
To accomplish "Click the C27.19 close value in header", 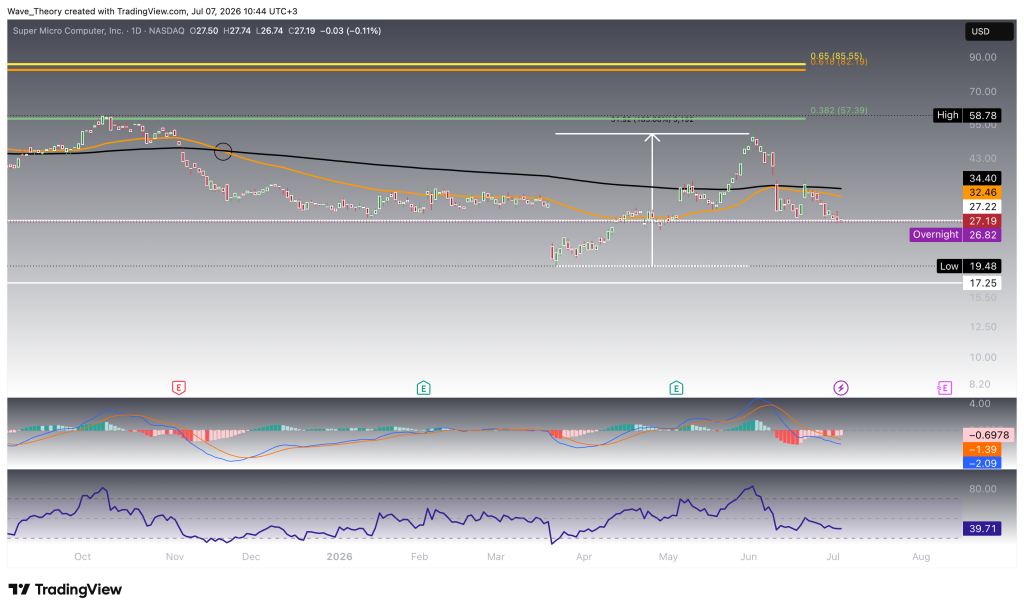I will pyautogui.click(x=302, y=31).
